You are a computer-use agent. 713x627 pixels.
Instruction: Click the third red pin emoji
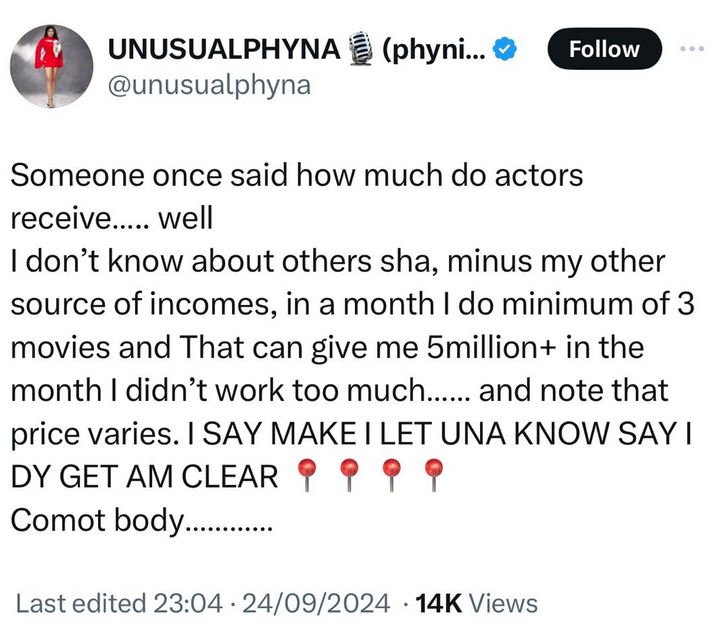click(x=391, y=475)
